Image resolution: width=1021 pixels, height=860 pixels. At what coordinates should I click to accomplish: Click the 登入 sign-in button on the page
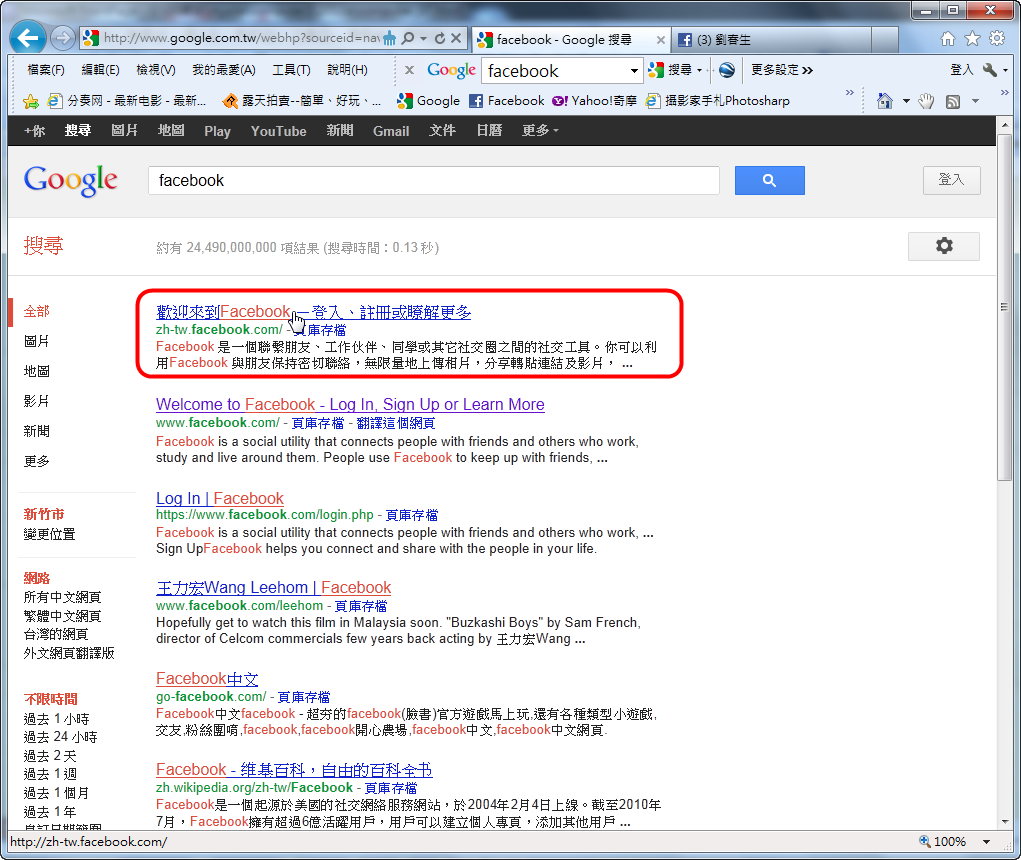(951, 180)
